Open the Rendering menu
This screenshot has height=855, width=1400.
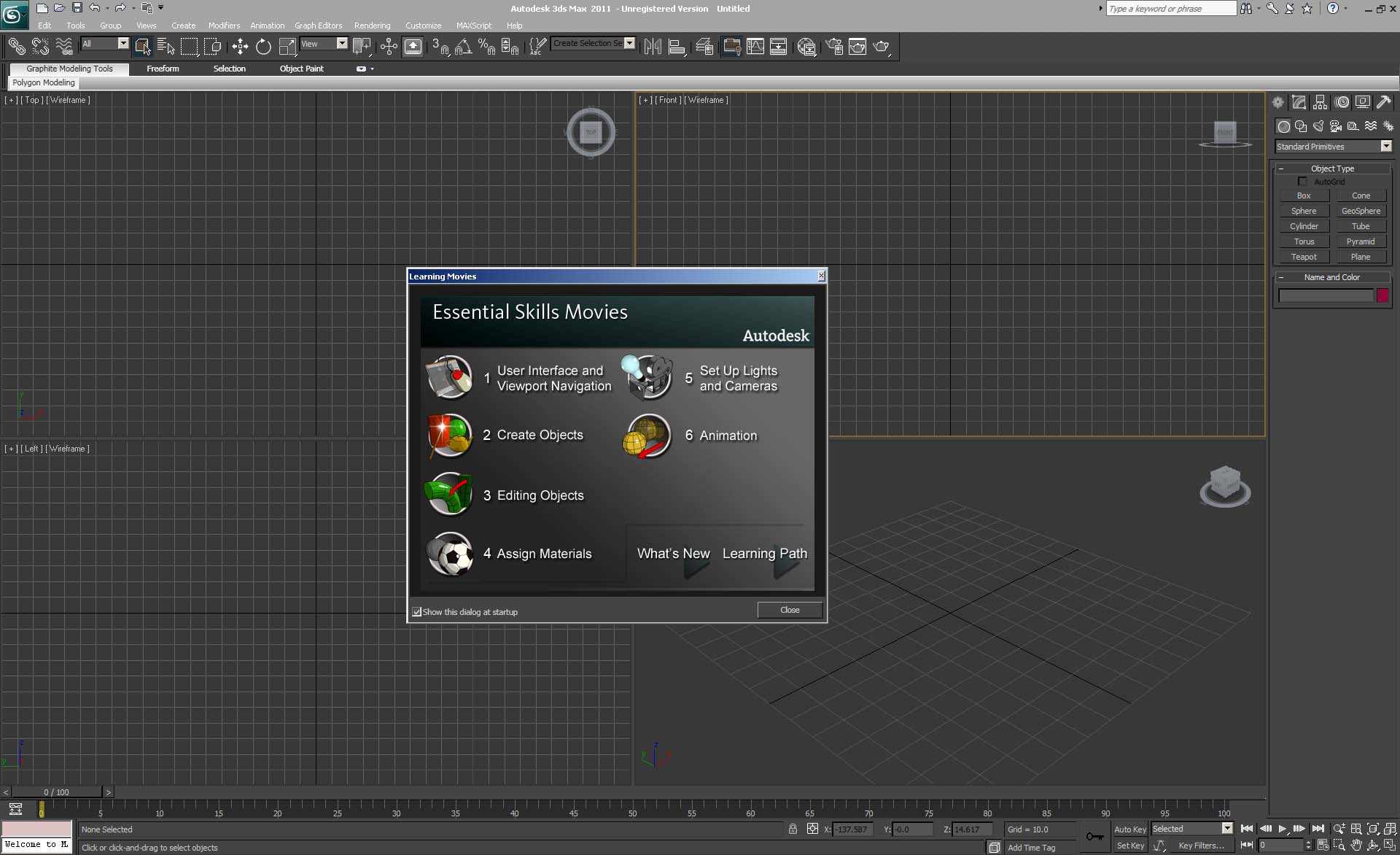pyautogui.click(x=372, y=26)
